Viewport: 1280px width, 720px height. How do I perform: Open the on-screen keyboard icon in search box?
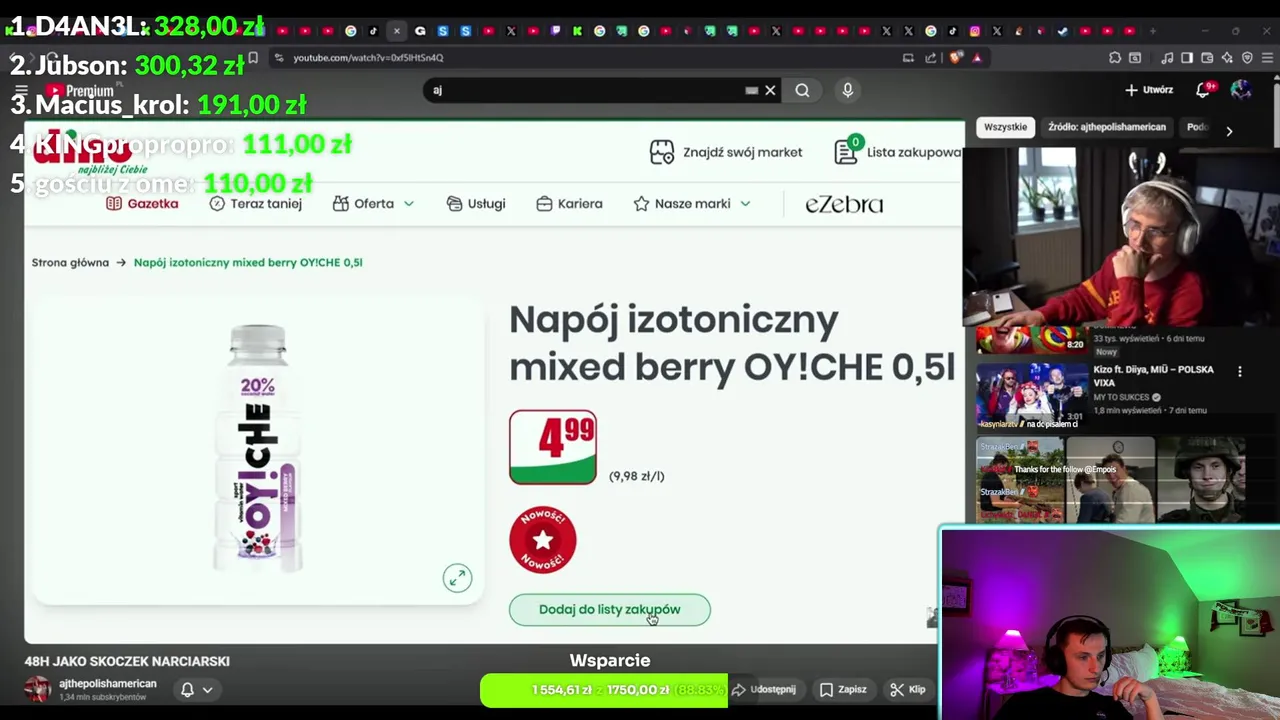tap(752, 90)
